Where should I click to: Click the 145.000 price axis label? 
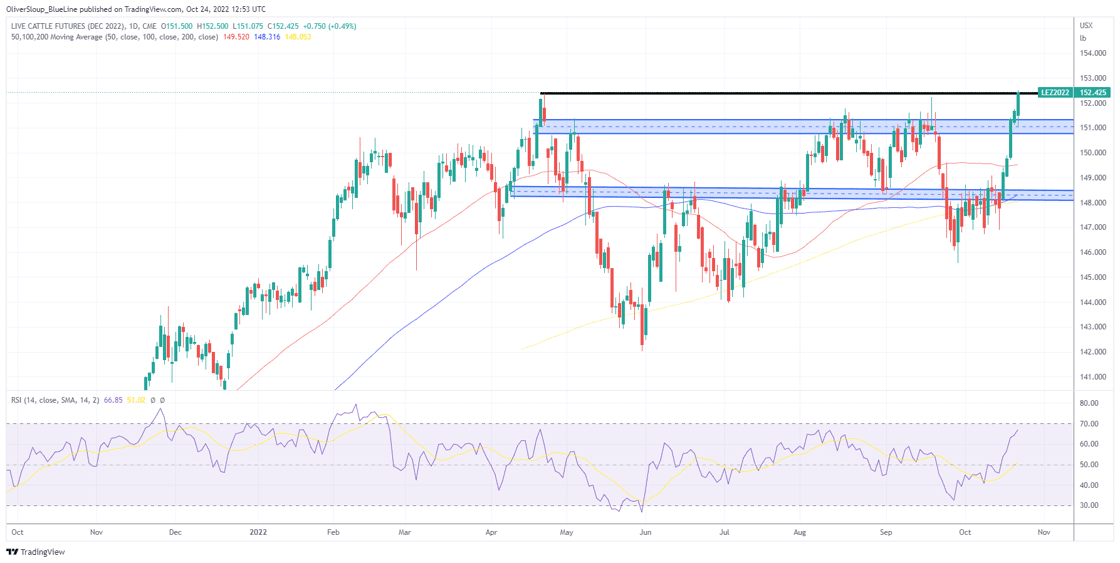[1091, 277]
